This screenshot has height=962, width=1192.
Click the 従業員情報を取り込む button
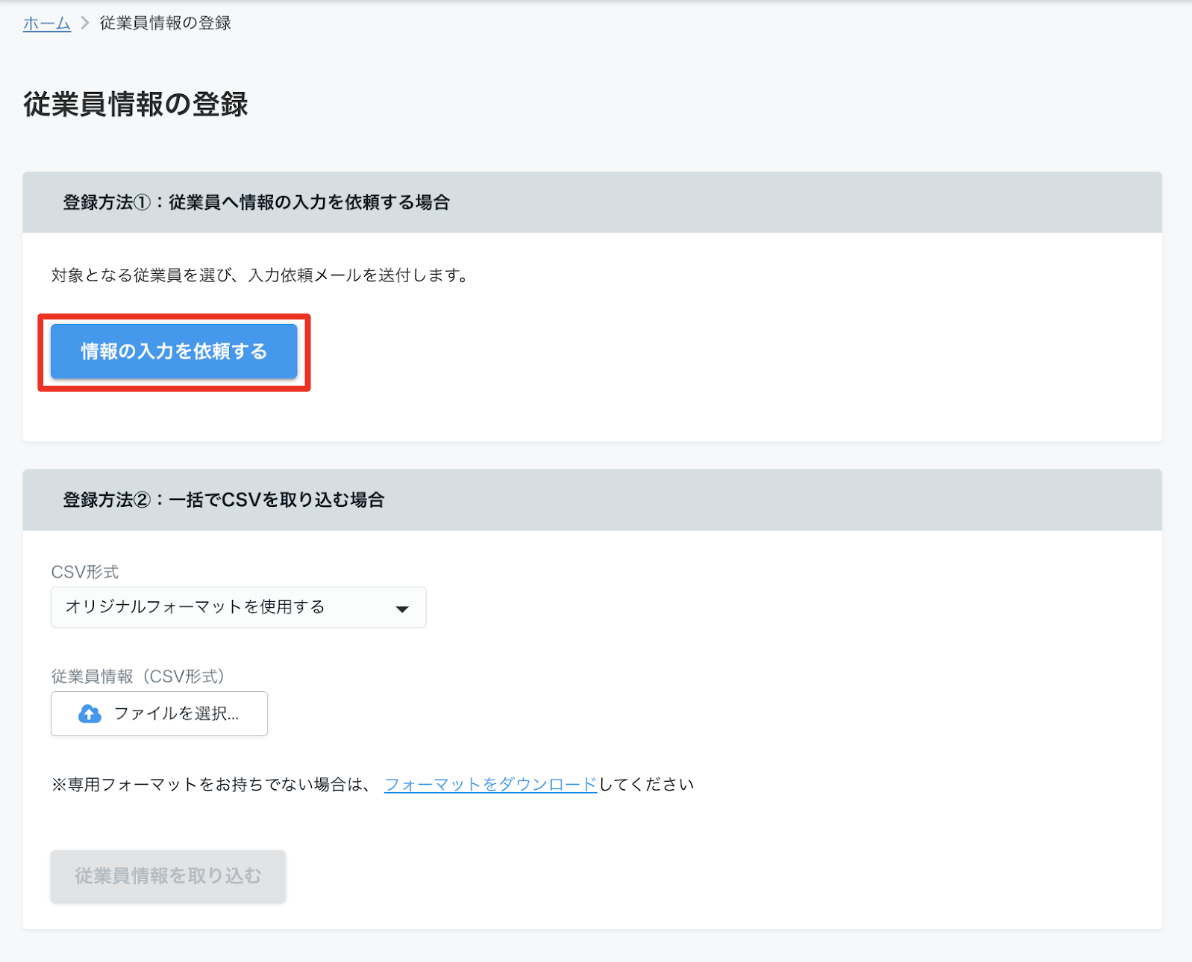168,876
